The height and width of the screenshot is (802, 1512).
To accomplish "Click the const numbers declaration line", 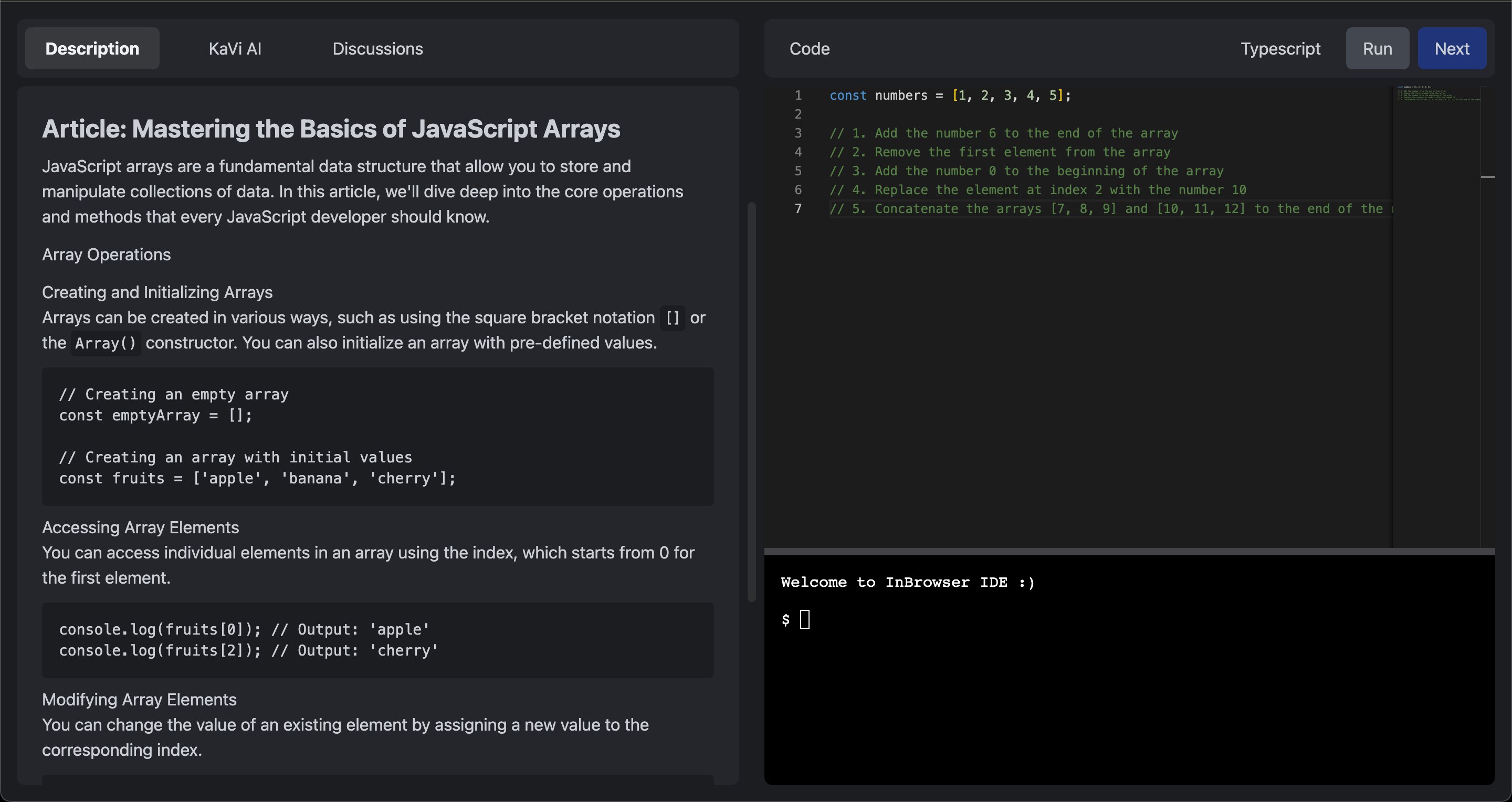I will 950,96.
